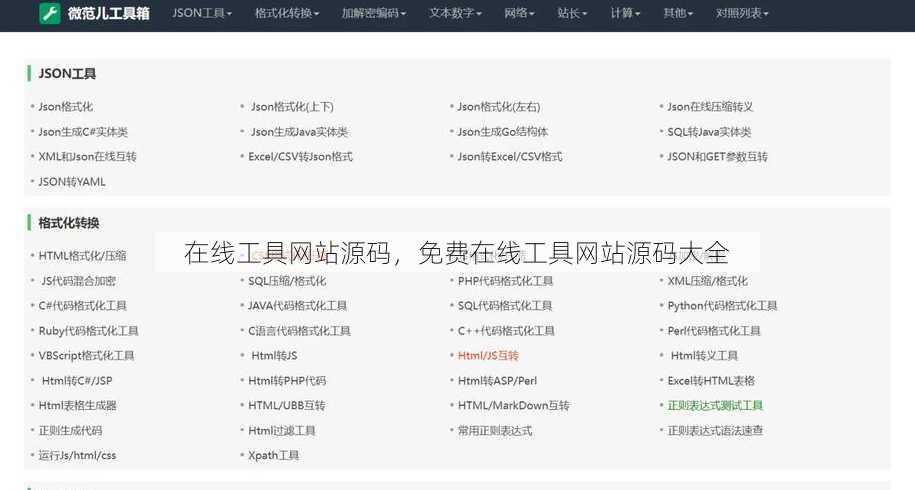Viewport: 915px width, 490px height.
Task: Select Excel/CSV转Json格式 link
Action: [301, 156]
